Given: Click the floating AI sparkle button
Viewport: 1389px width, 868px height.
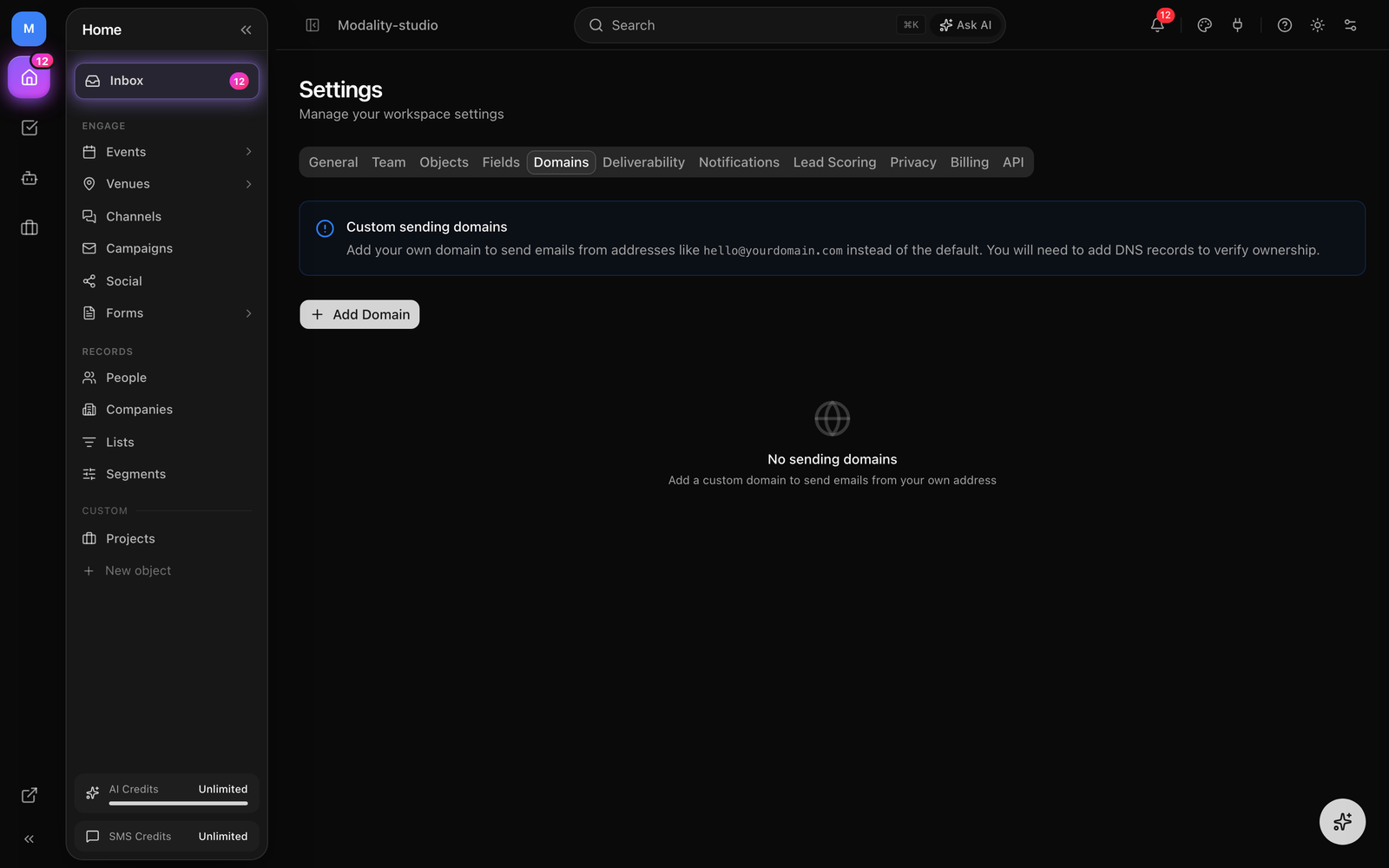Looking at the screenshot, I should (x=1342, y=821).
